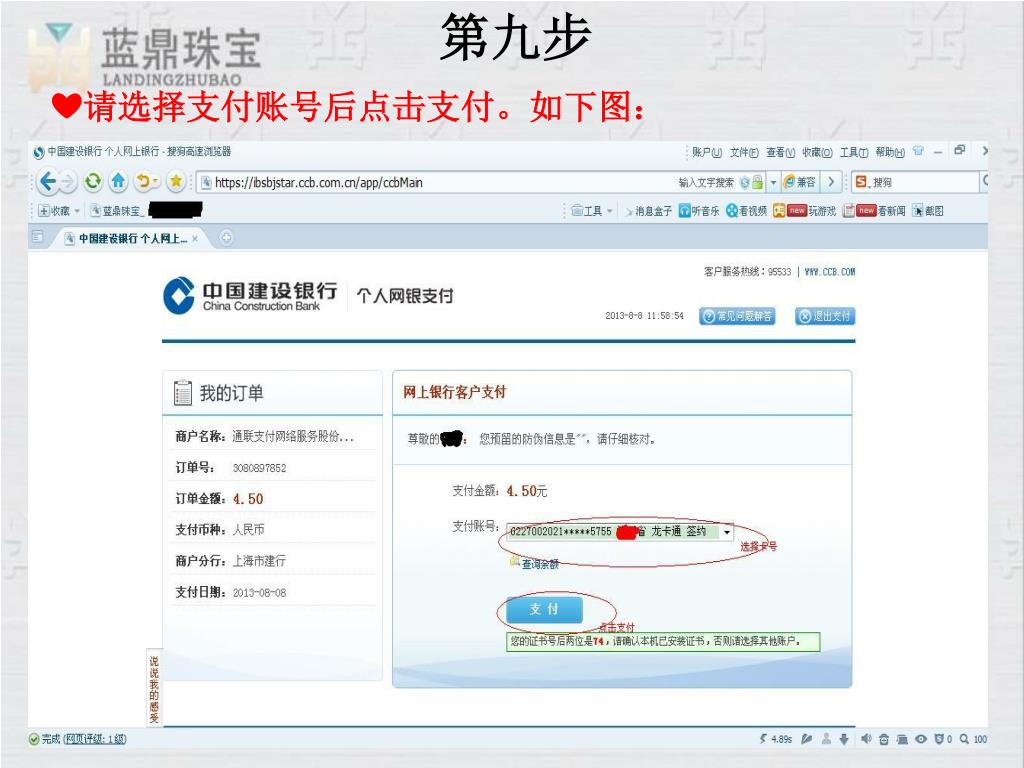Click the go arrow next to 兼容

pyautogui.click(x=831, y=182)
